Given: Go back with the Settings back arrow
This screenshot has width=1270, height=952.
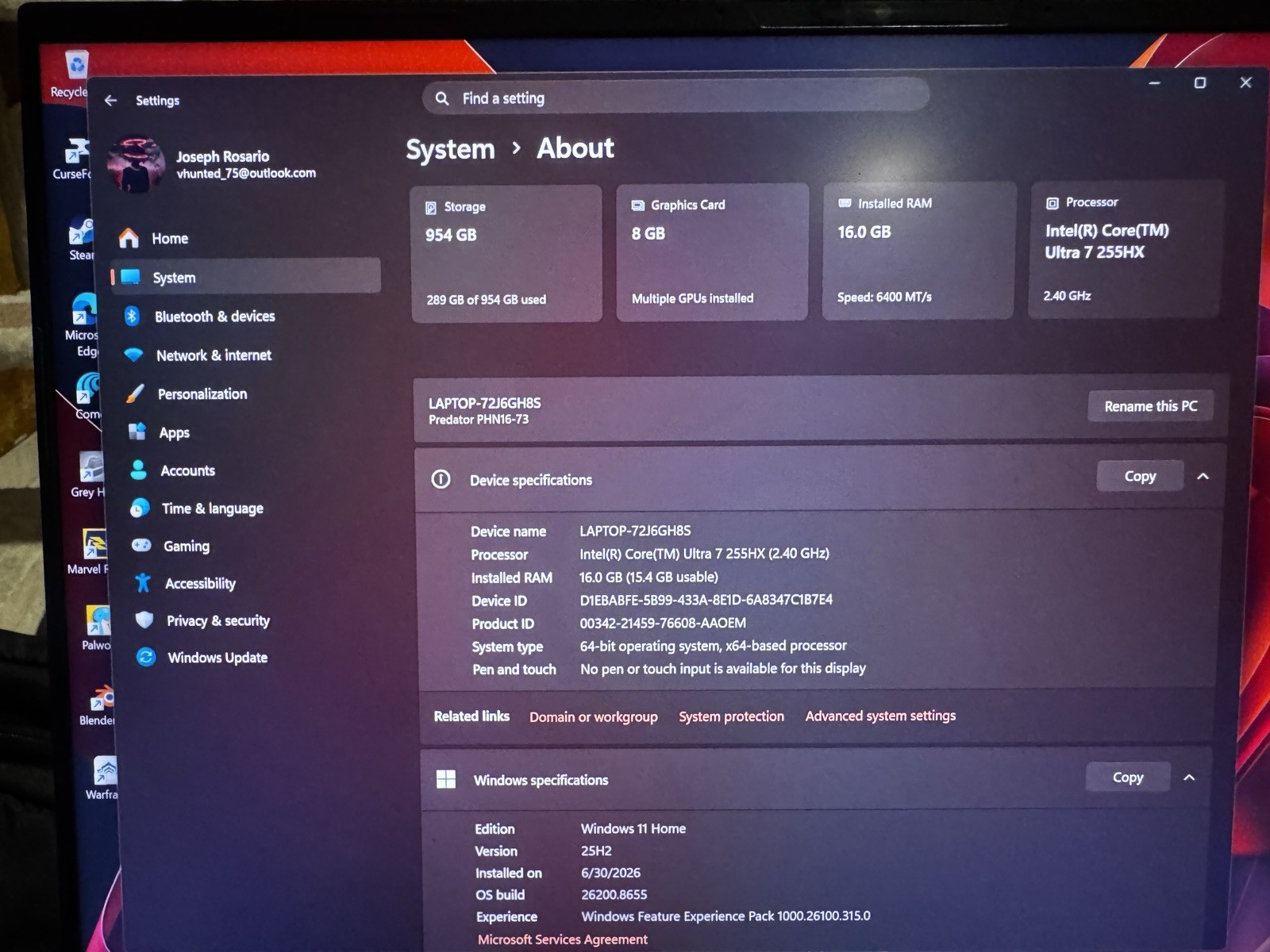Looking at the screenshot, I should tap(111, 100).
